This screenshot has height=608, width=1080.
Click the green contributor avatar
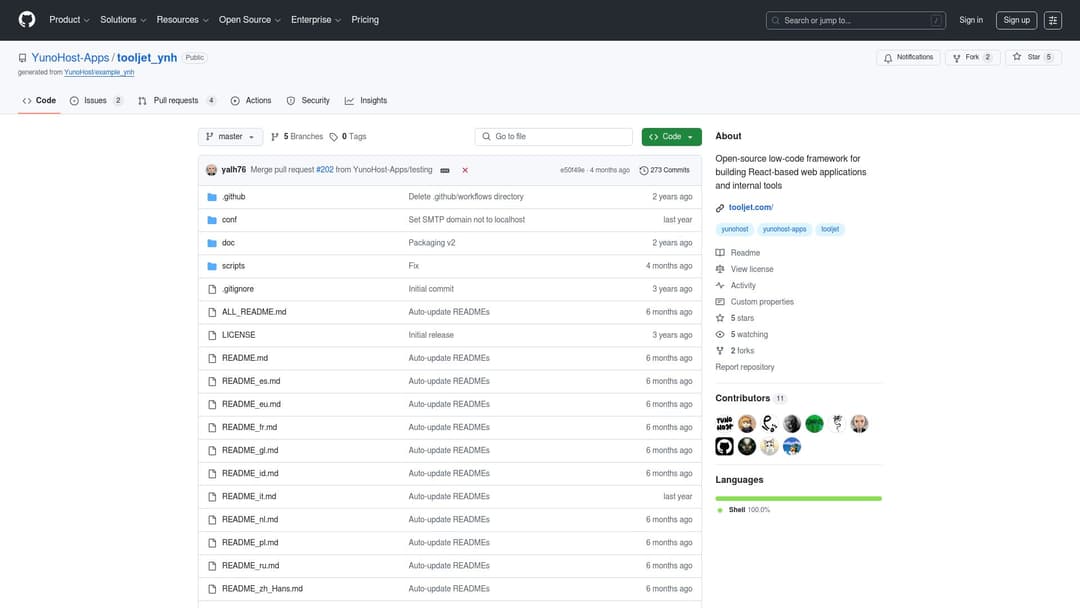(814, 423)
